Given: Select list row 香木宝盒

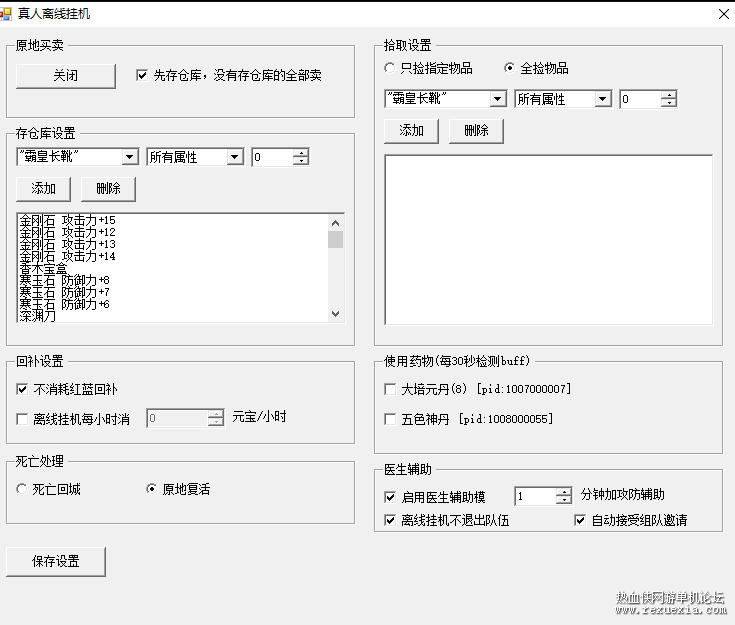Looking at the screenshot, I should (173, 268).
